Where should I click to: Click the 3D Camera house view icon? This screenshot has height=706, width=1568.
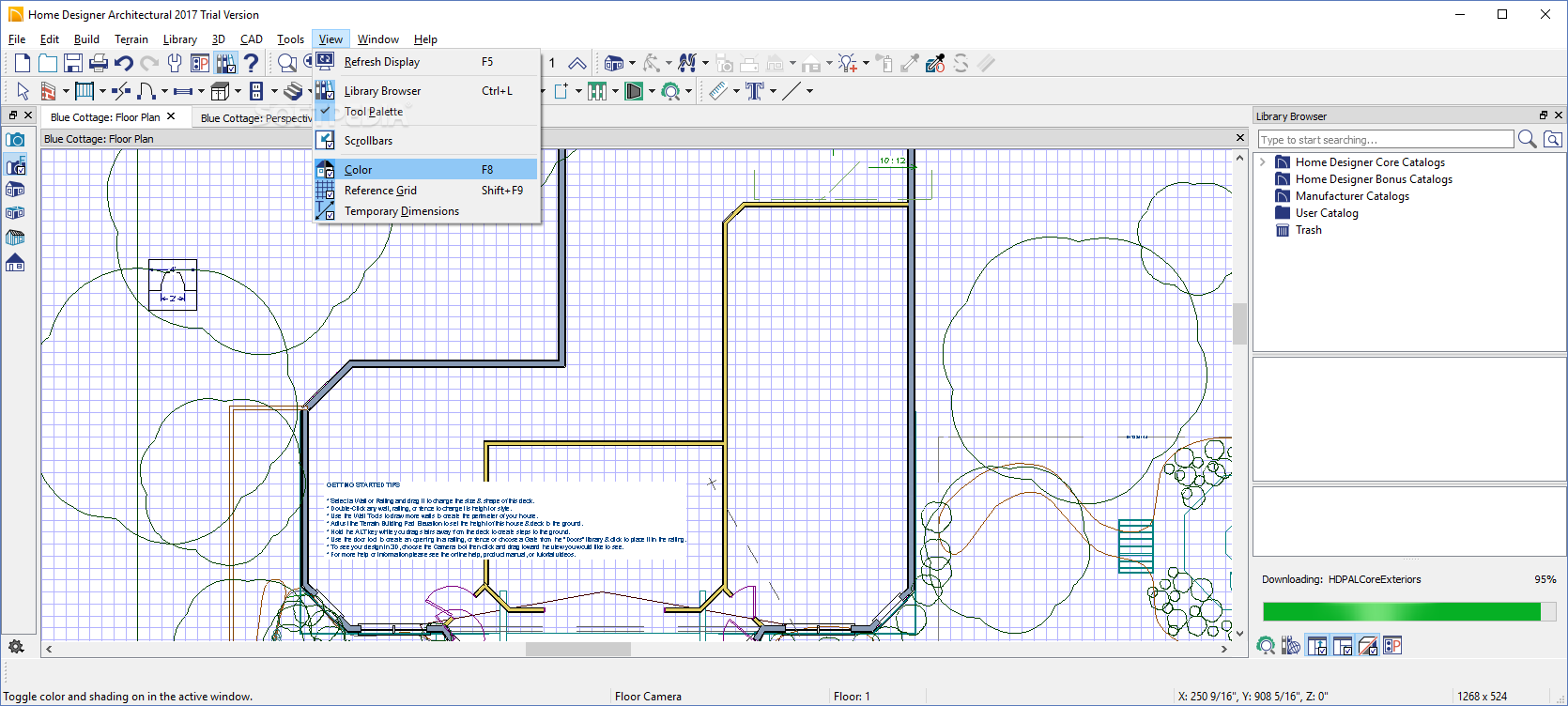point(613,63)
